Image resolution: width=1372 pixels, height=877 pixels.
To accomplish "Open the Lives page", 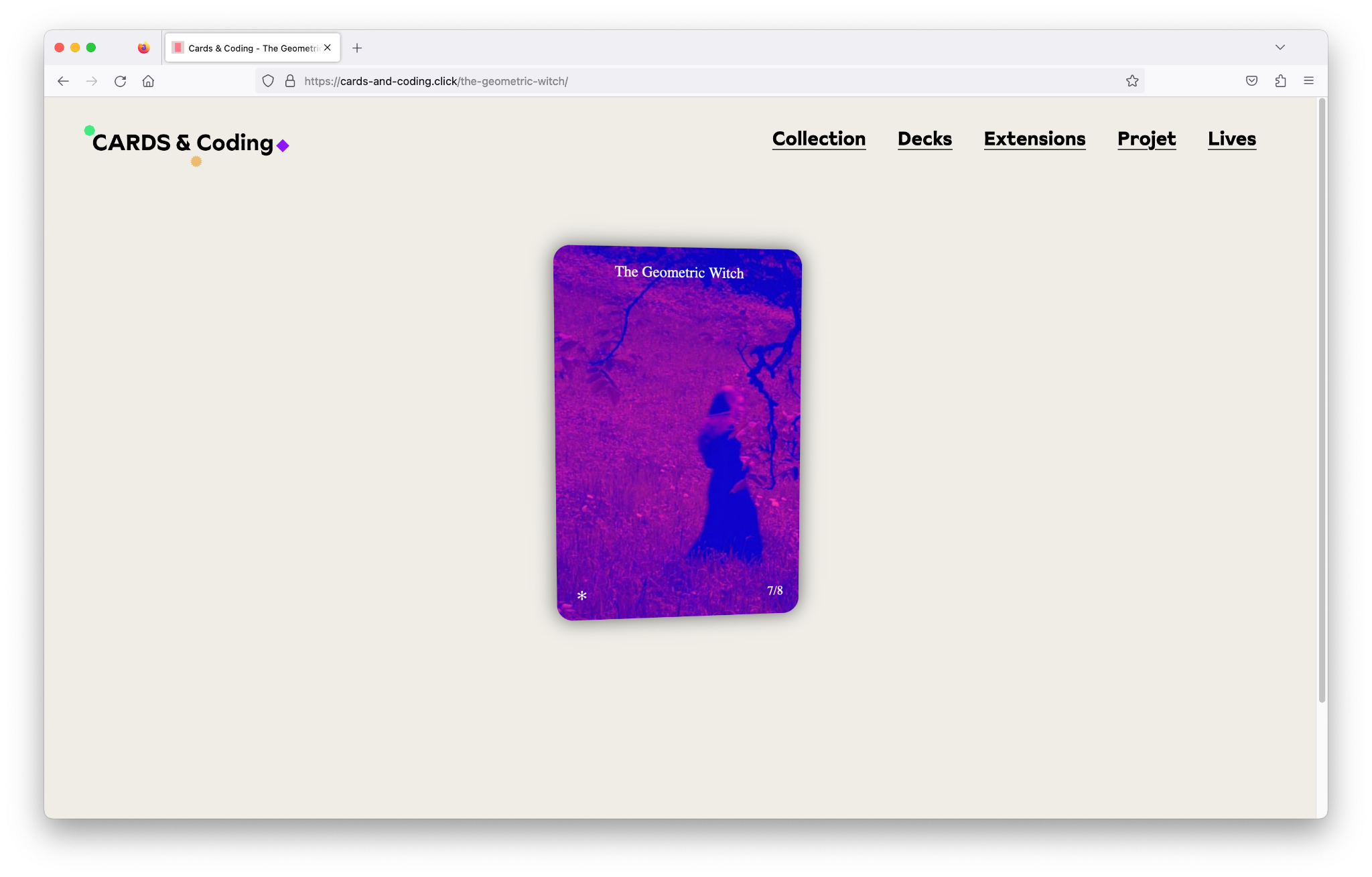I will coord(1232,139).
